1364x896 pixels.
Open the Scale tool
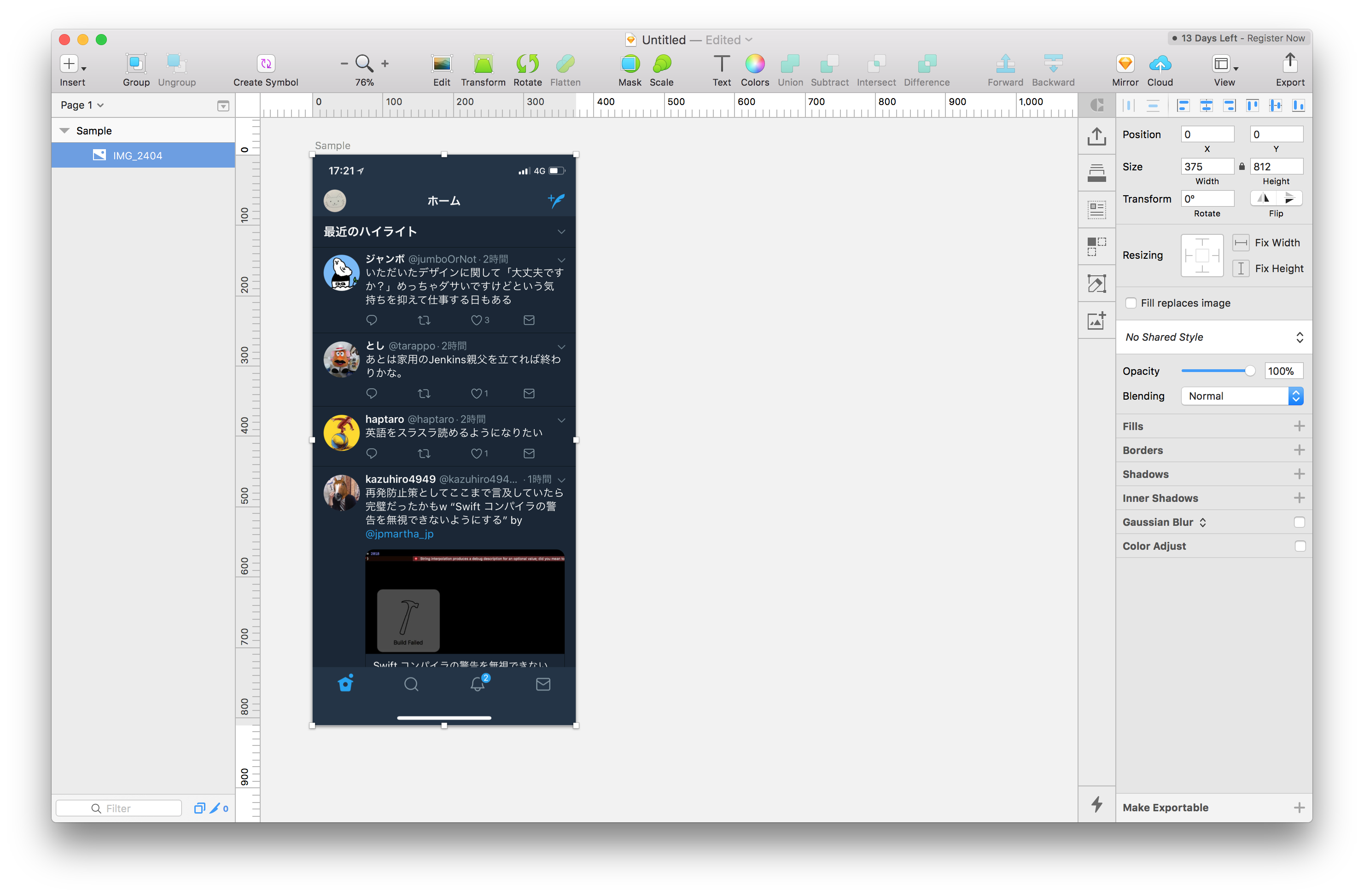(x=661, y=64)
